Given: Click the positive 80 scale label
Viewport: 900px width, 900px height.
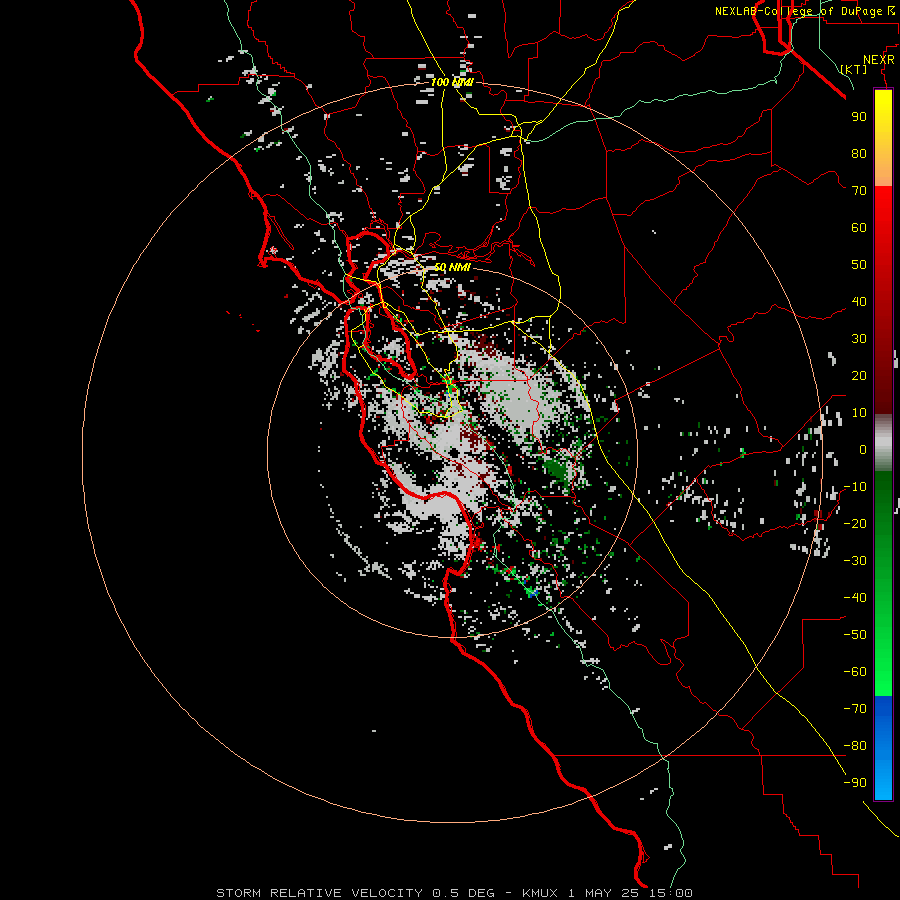Looking at the screenshot, I should click(859, 153).
